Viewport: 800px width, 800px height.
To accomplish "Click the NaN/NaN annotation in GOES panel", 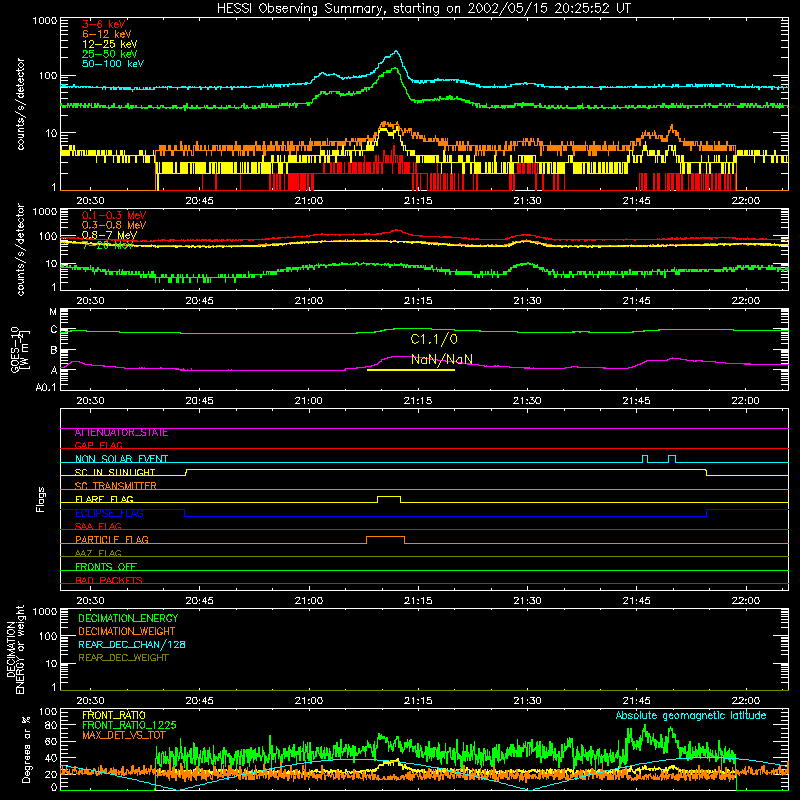I will 442,359.
